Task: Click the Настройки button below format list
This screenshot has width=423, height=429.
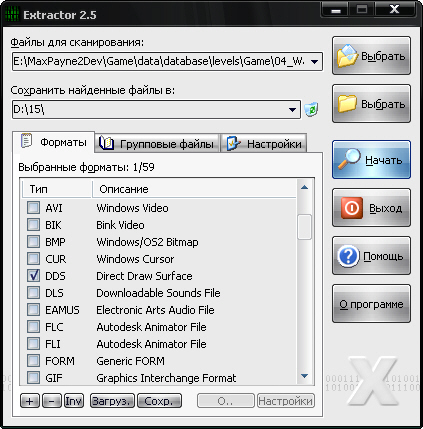Action: click(x=286, y=401)
